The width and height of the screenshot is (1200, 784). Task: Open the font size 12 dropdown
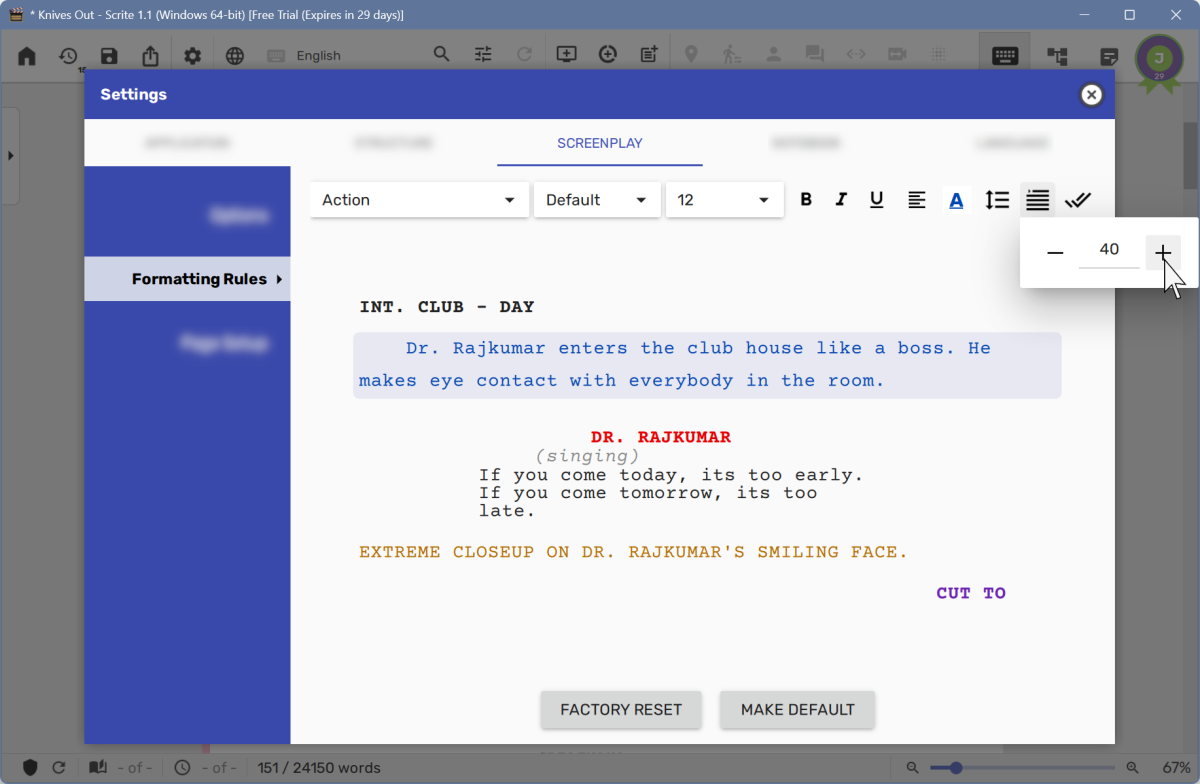(x=724, y=199)
